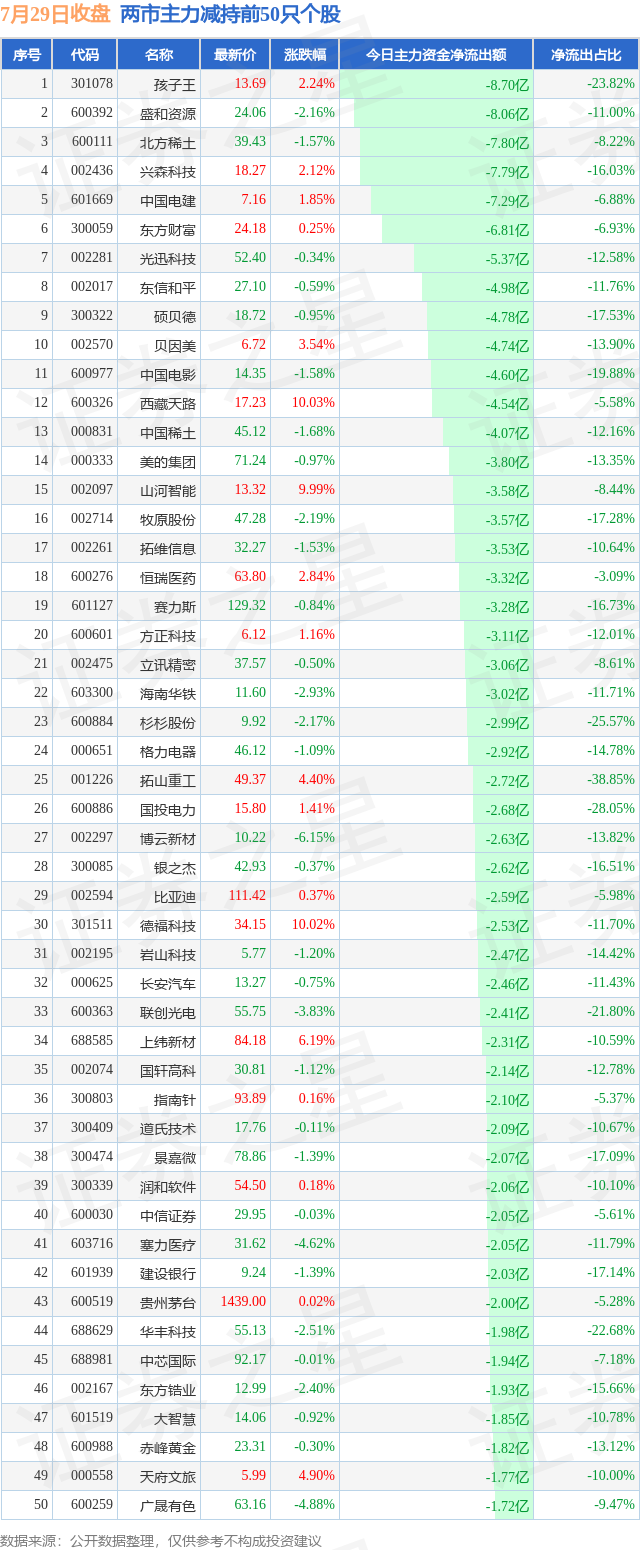This screenshot has width=640, height=1550.
Task: Click price 129.32 for 赛力斯
Action: (x=247, y=606)
